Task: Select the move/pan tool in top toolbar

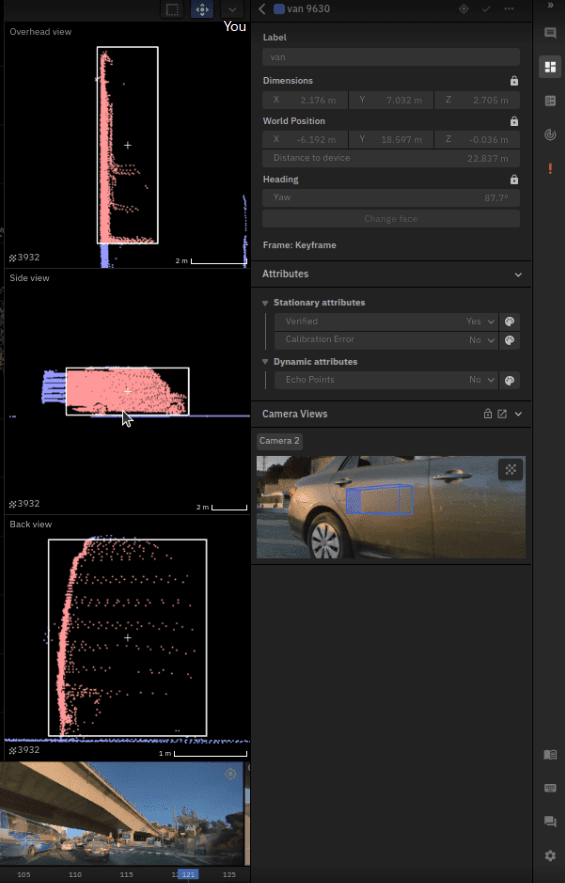Action: 202,10
